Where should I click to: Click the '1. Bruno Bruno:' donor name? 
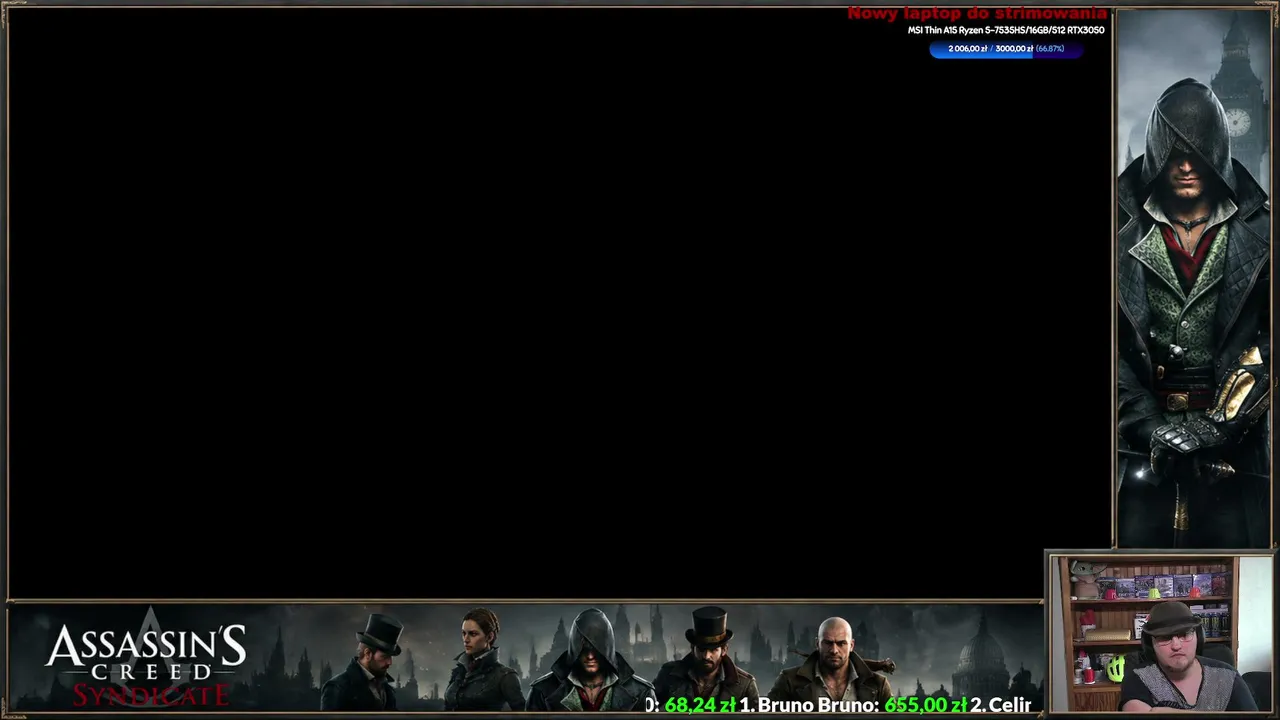pos(809,705)
